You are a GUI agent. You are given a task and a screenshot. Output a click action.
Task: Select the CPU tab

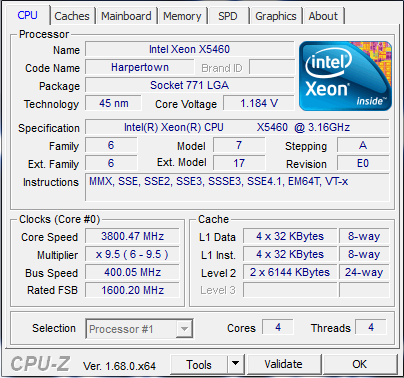(28, 15)
